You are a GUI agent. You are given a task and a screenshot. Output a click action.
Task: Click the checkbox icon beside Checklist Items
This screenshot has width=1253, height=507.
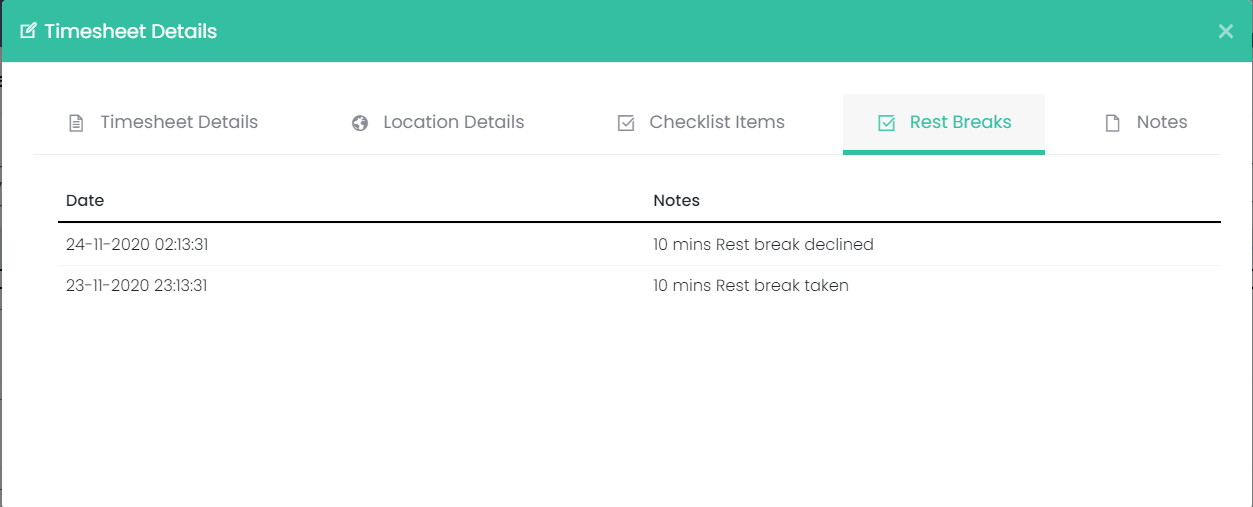[626, 123]
